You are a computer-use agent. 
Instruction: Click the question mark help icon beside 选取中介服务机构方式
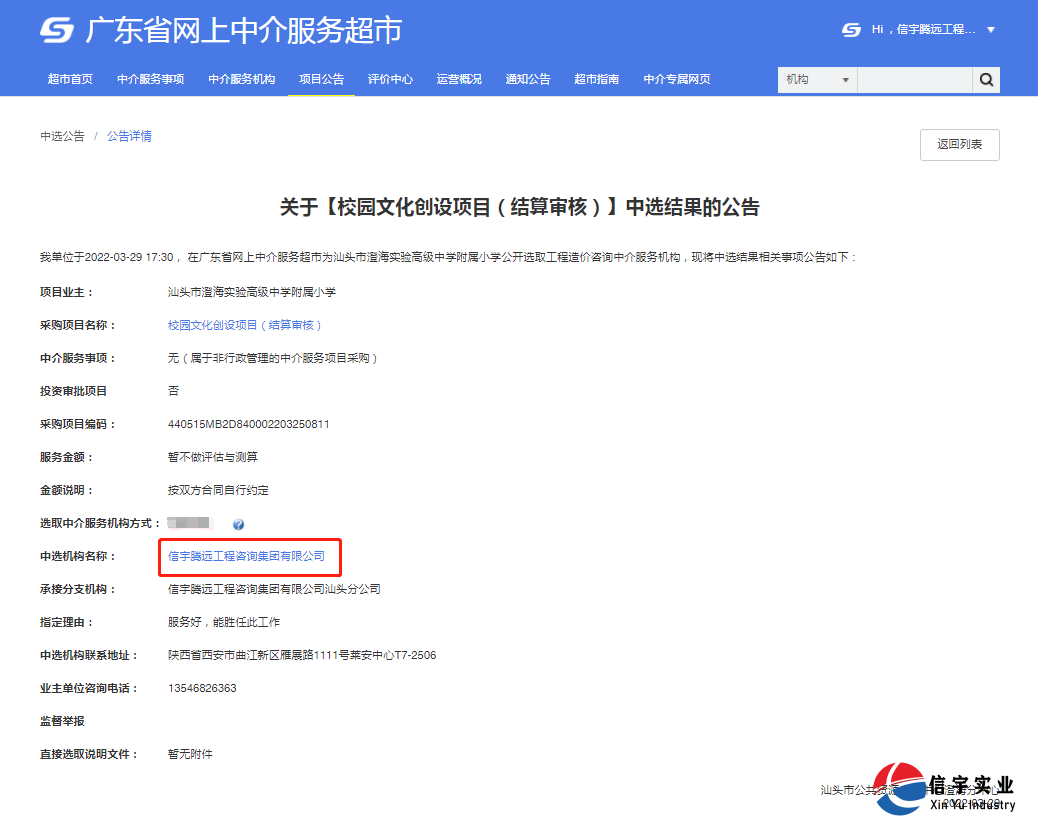tap(237, 523)
